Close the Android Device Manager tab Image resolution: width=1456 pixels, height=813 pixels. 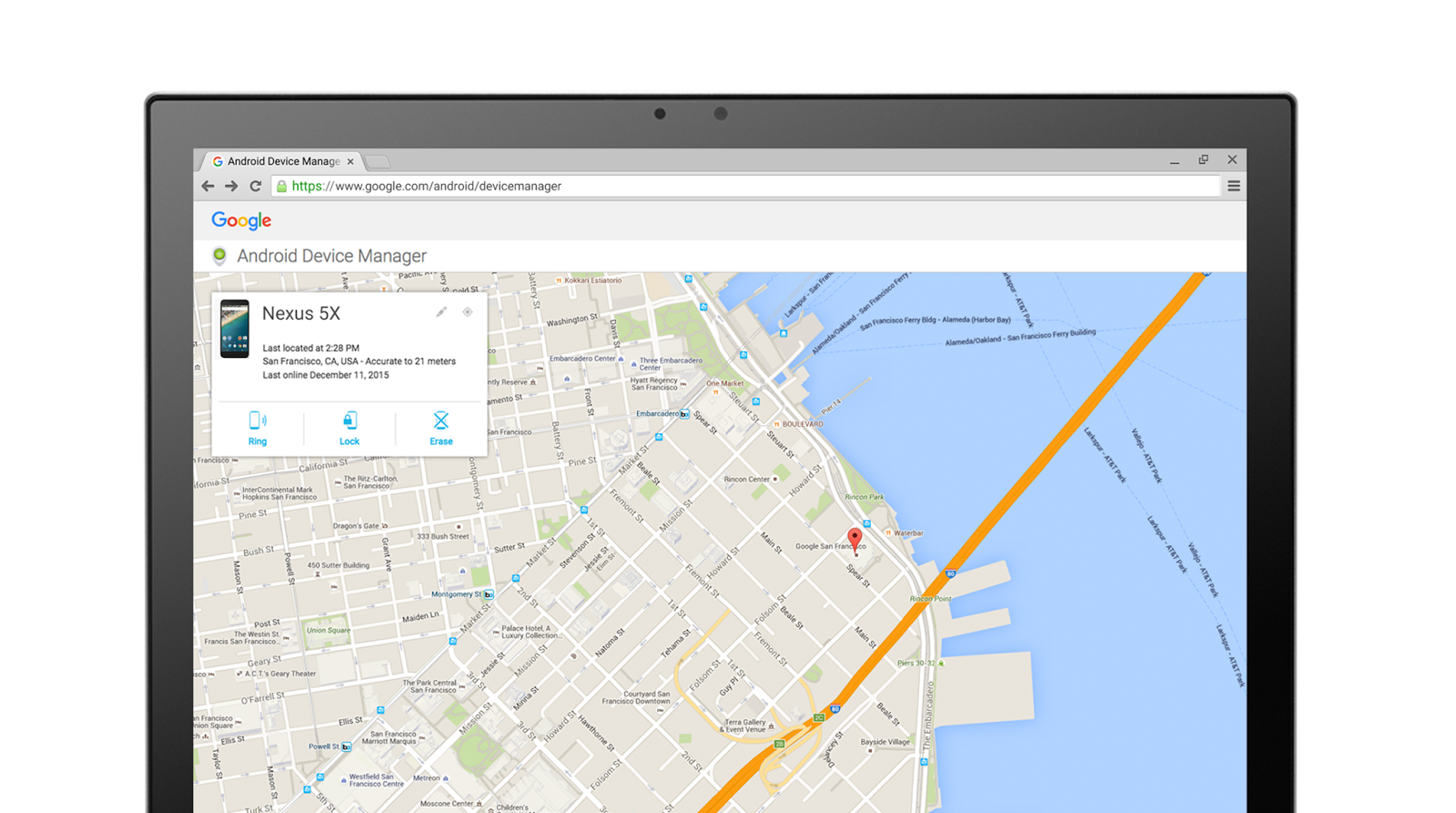point(350,161)
